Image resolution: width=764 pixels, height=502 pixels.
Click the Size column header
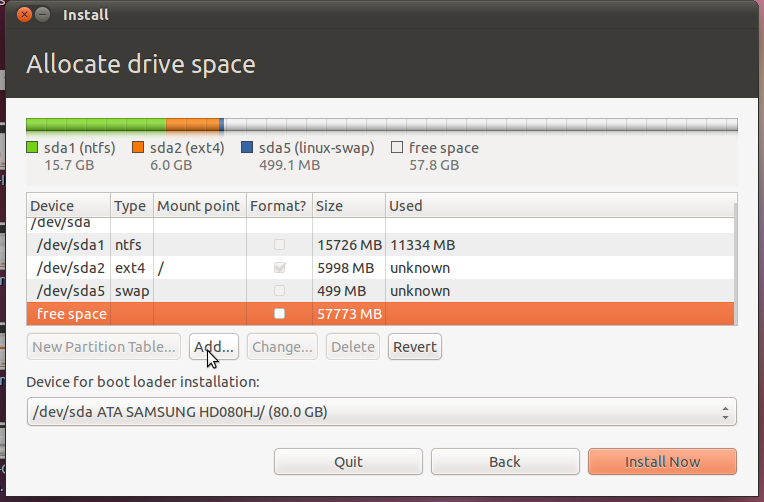(x=349, y=206)
